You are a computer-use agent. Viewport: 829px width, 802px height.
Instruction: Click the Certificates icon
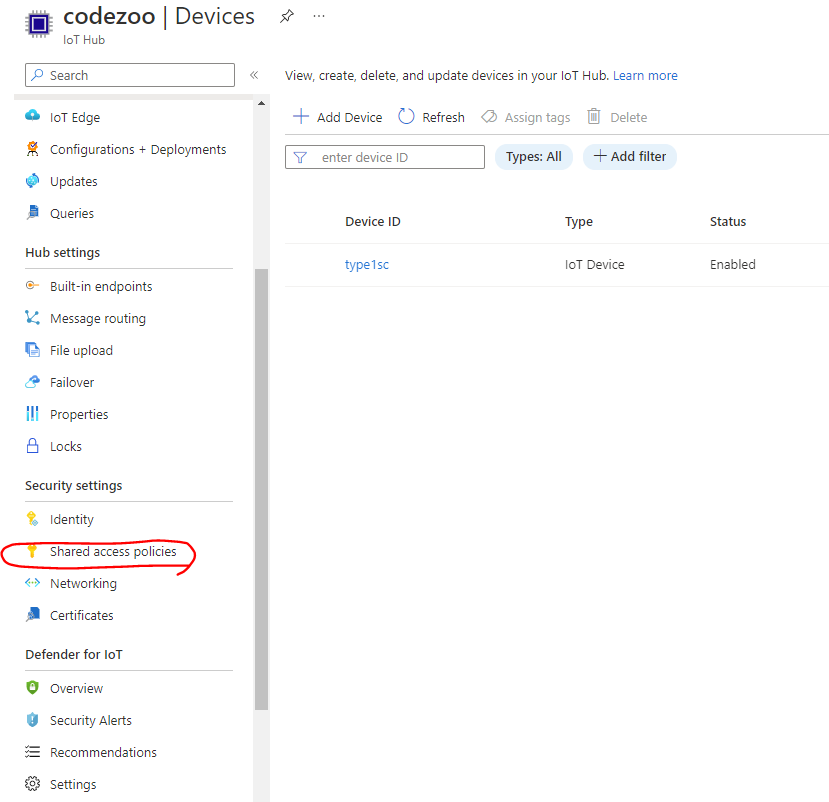coord(32,614)
